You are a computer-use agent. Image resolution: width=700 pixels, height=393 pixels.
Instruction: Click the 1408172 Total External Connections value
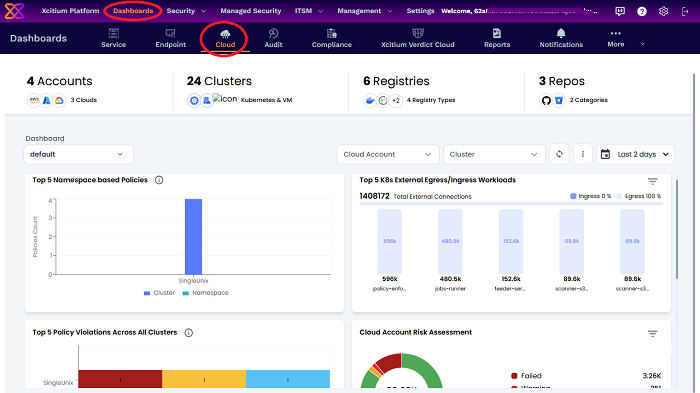coord(374,196)
